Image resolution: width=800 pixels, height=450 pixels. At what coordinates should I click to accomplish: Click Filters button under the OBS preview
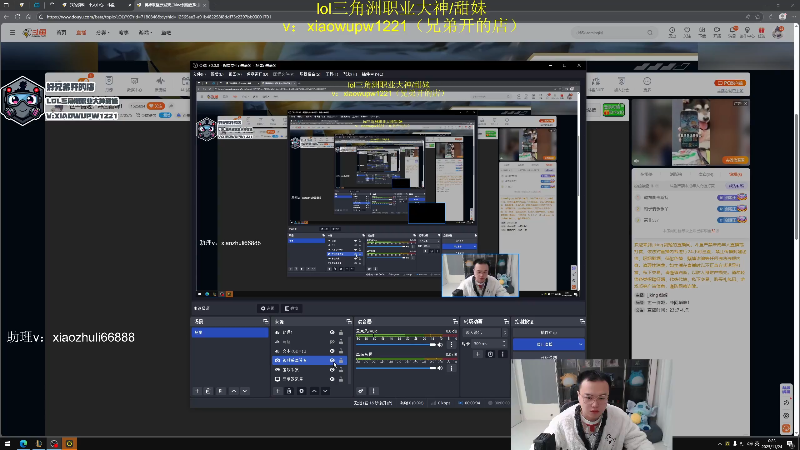292,308
